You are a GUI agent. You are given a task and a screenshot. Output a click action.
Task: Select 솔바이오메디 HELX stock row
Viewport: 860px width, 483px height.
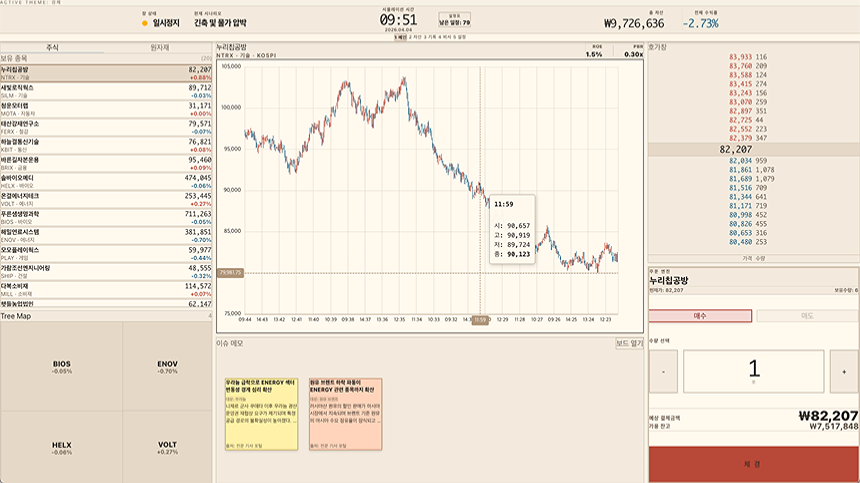(106, 181)
